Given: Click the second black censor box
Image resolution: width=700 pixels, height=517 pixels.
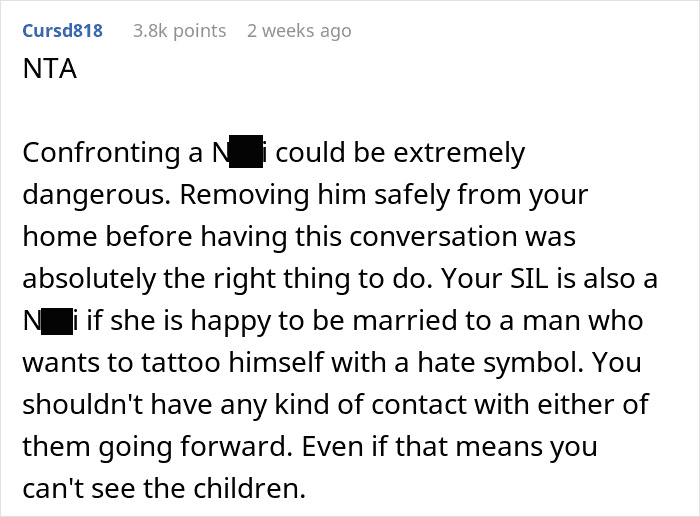Looking at the screenshot, I should click(57, 321).
